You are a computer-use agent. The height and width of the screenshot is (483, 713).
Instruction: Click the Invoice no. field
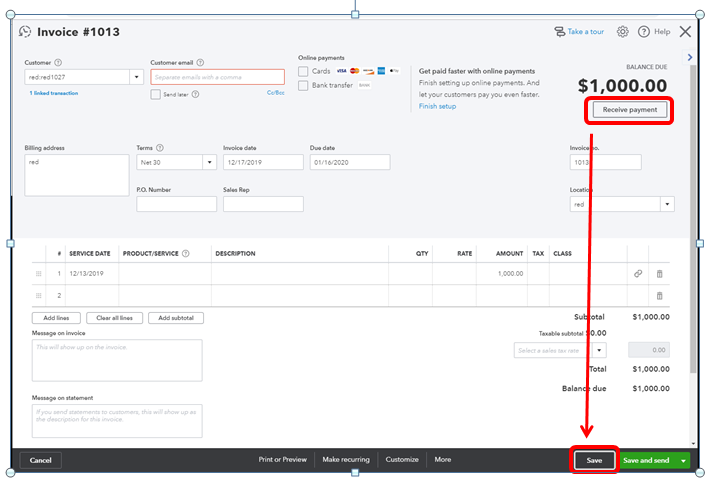coord(606,162)
